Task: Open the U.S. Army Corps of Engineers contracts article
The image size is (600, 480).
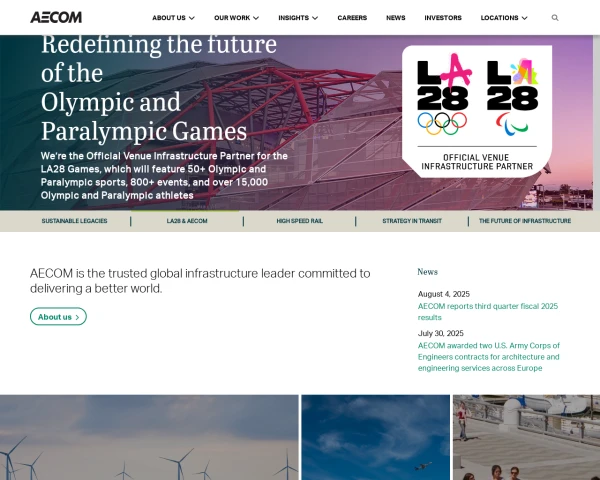Action: [x=489, y=357]
